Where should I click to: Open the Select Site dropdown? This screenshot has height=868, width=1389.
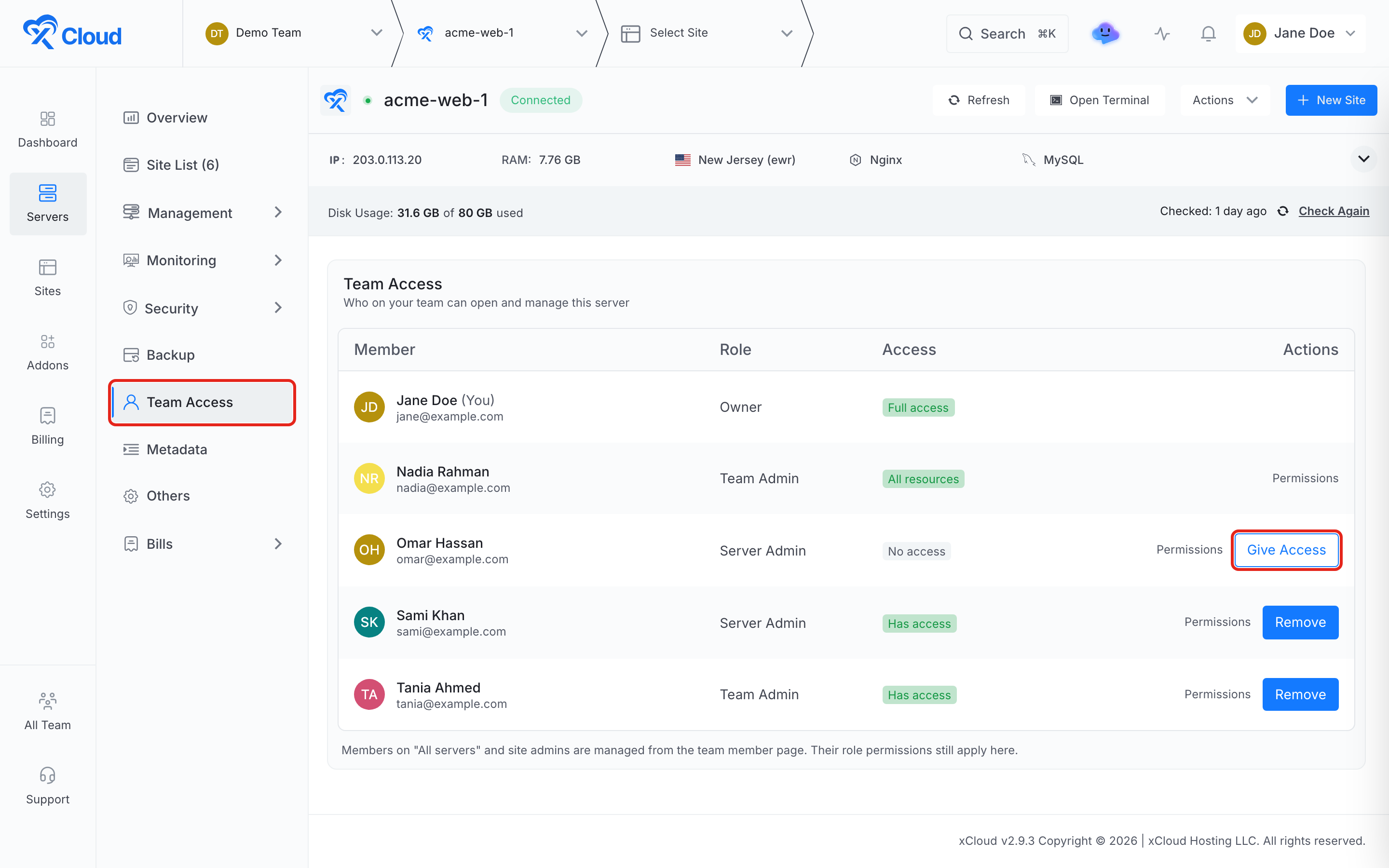[707, 33]
